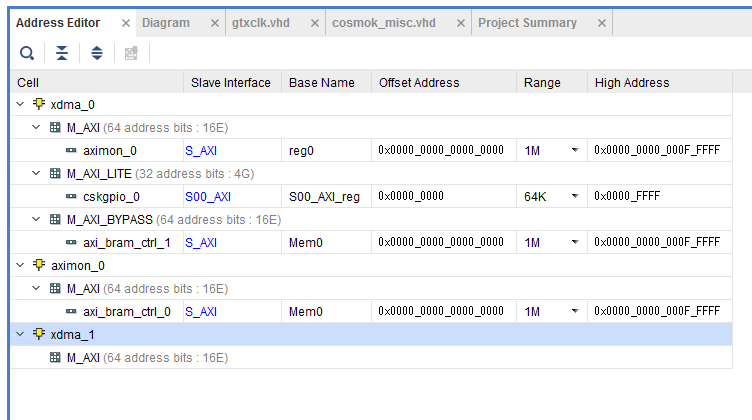
Task: Open Range dropdown for aximon_0 row
Action: click(575, 150)
